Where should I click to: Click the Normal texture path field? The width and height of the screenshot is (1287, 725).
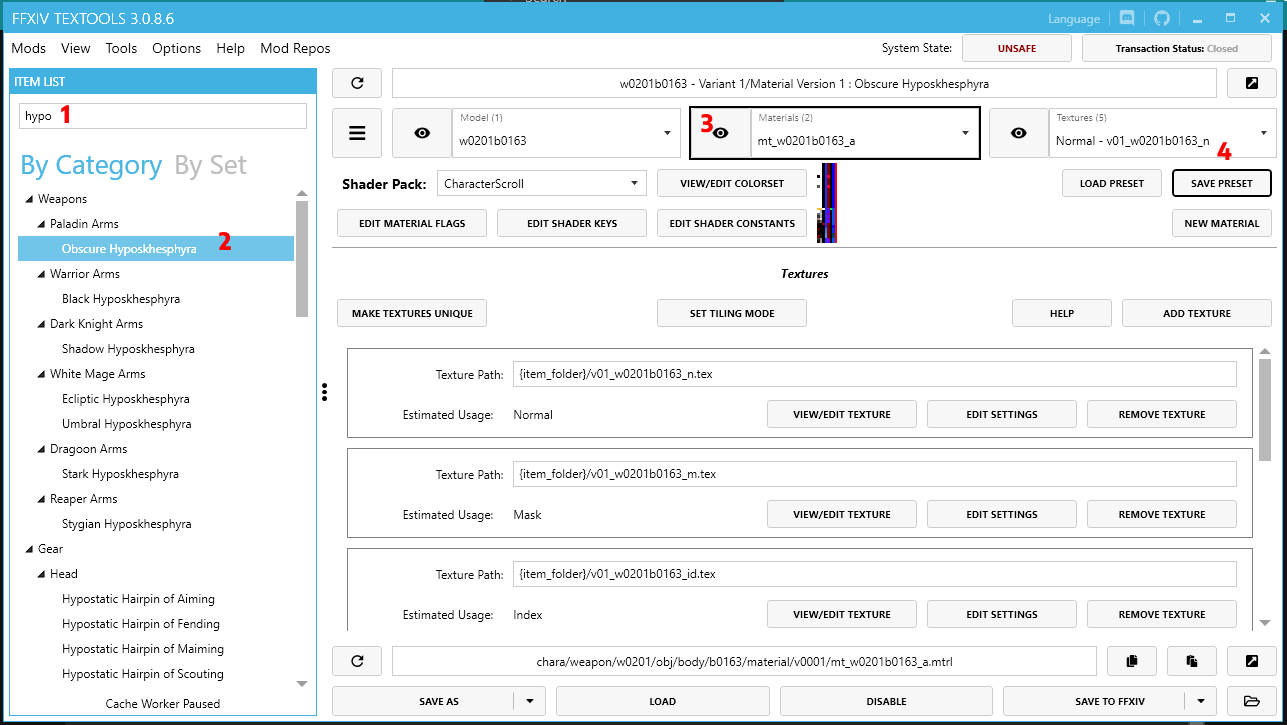(x=875, y=374)
